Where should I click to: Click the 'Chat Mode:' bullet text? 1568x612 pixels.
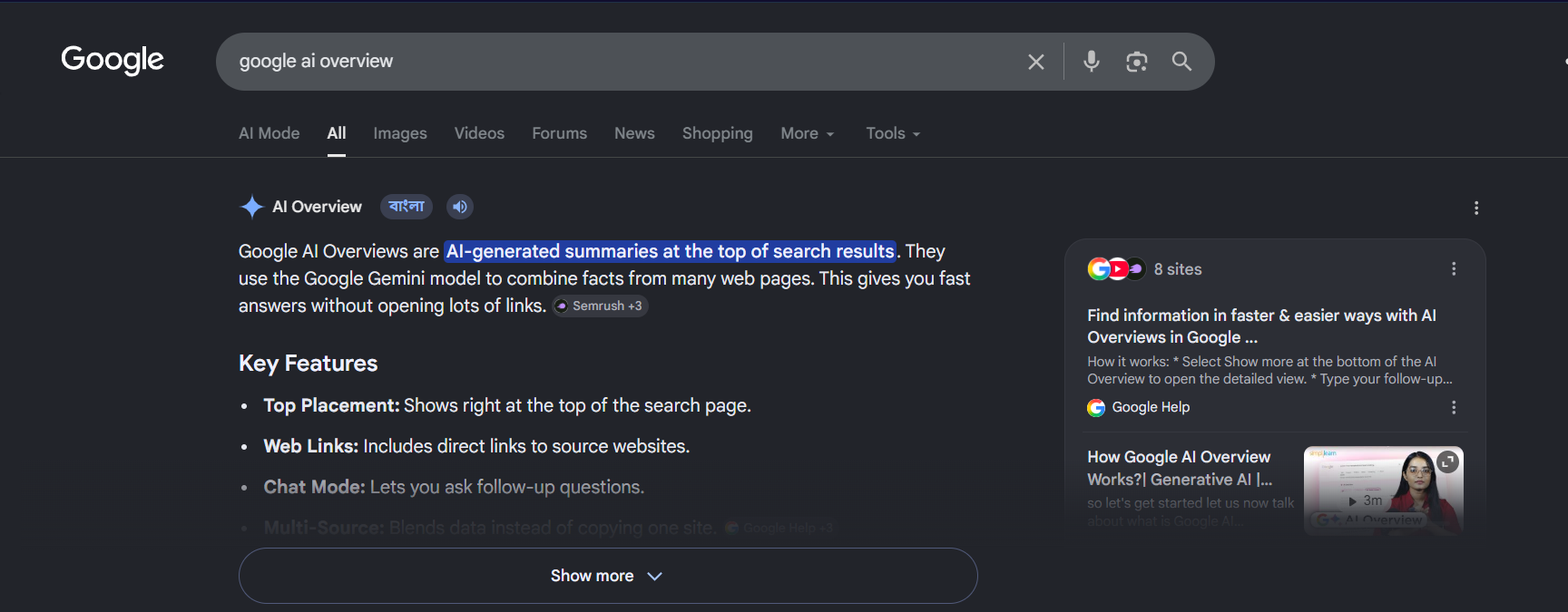[314, 487]
